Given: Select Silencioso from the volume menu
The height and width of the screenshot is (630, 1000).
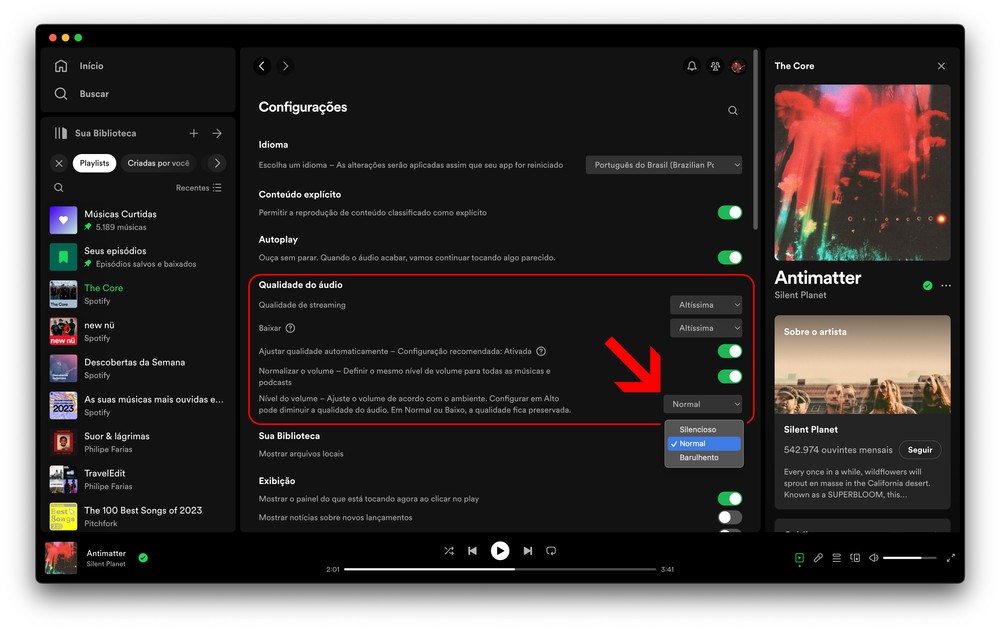Looking at the screenshot, I should 698,429.
